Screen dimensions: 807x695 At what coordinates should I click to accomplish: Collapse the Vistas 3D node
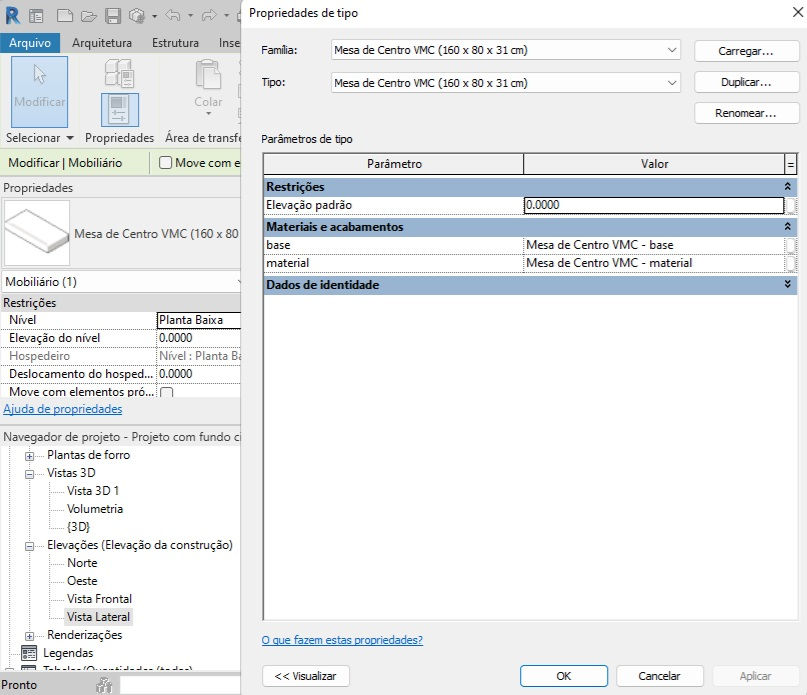click(x=30, y=474)
